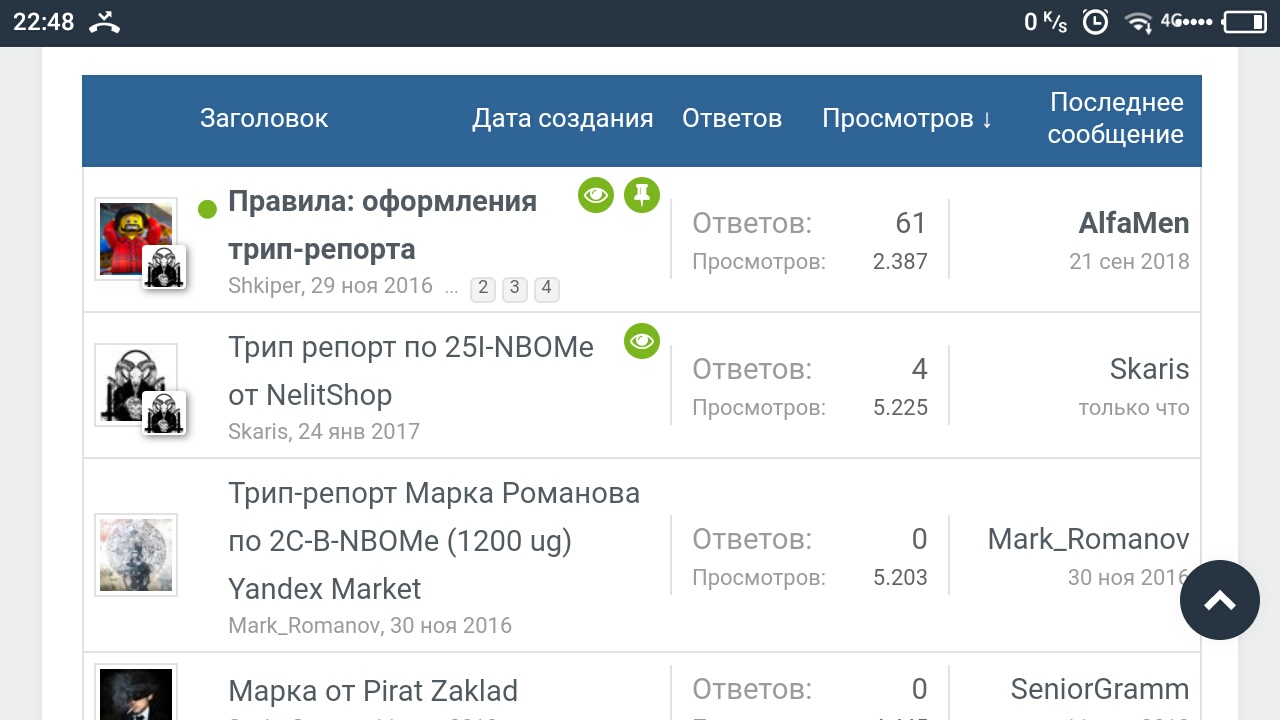Click date 24 янв 2017
The width and height of the screenshot is (1280, 720).
359,432
